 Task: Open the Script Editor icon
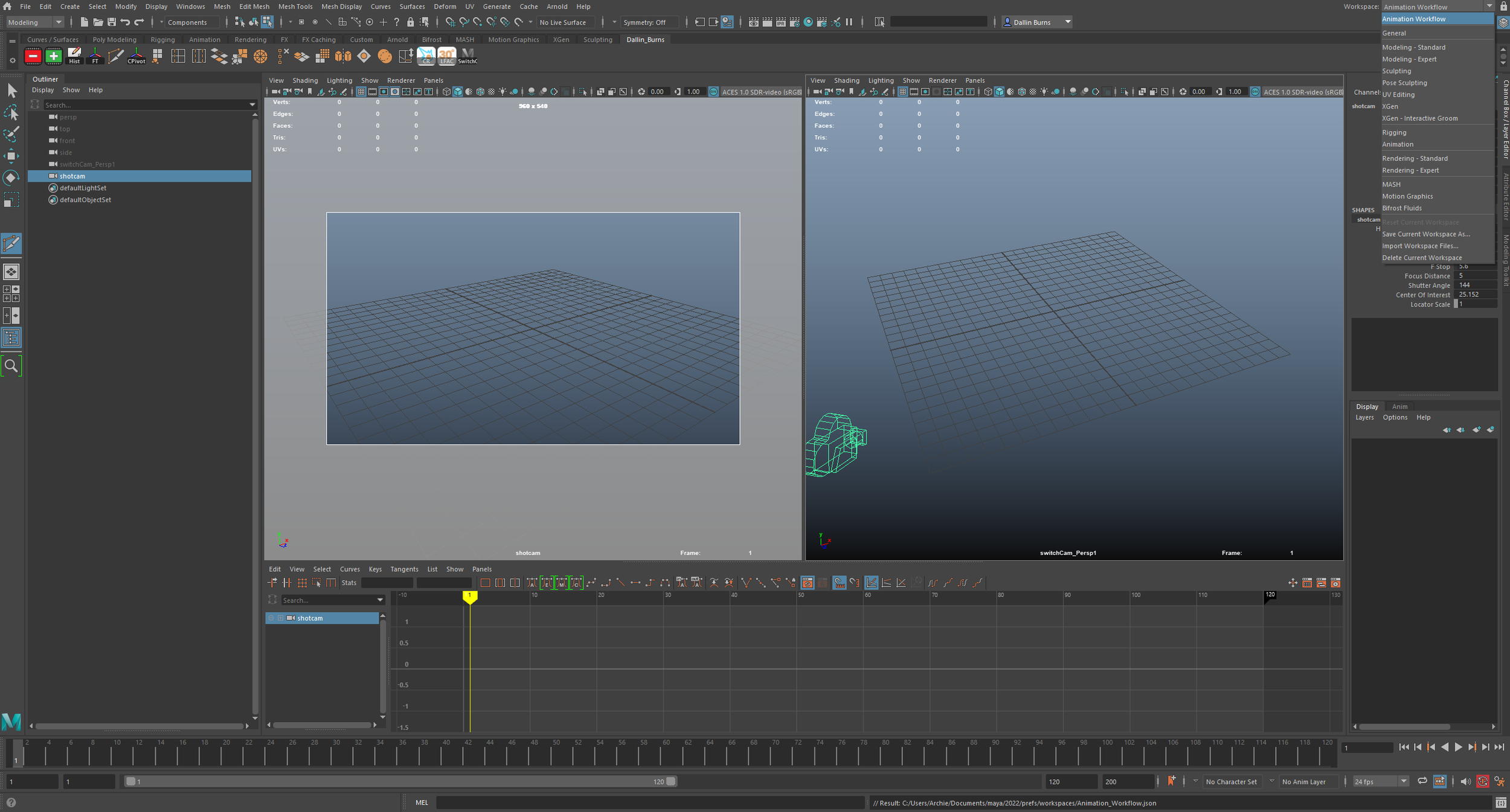(1501, 803)
